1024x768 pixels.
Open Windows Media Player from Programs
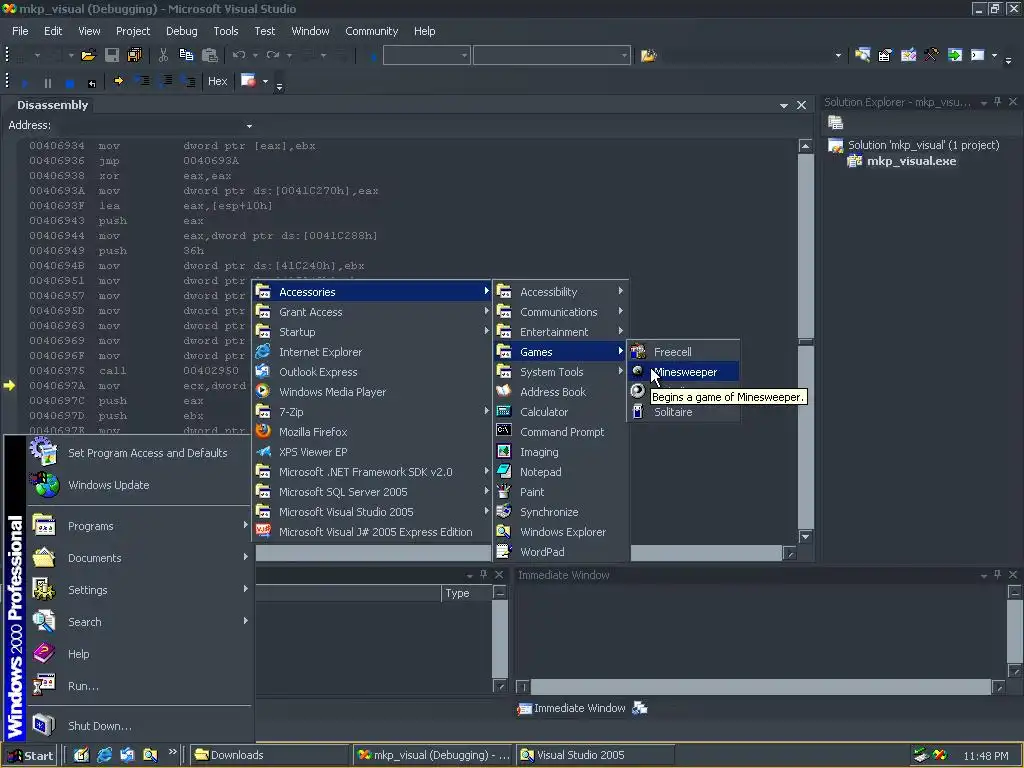tap(372, 392)
